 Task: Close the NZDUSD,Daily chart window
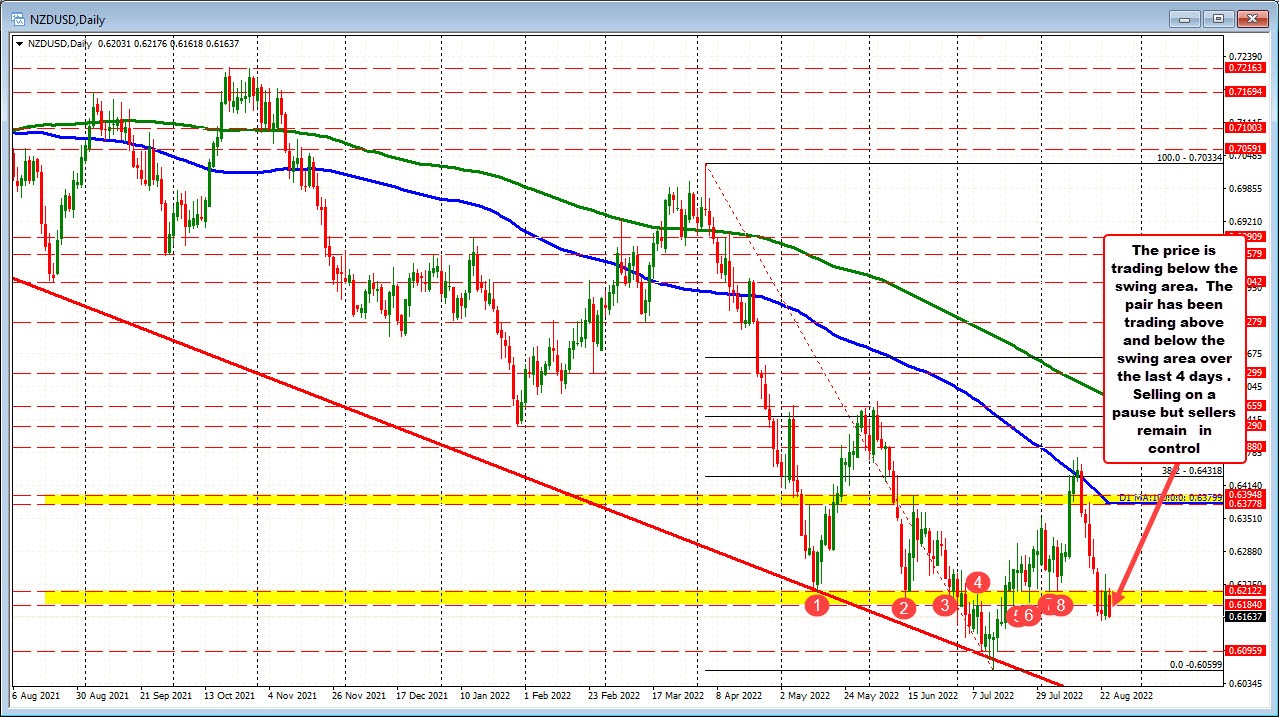[x=1255, y=18]
